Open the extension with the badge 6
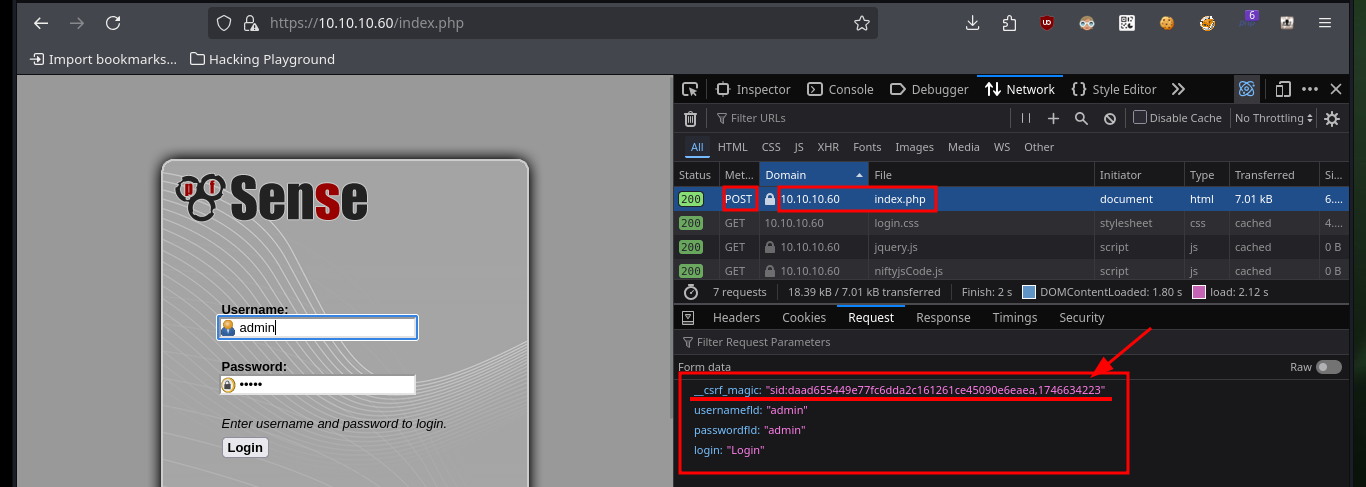The width and height of the screenshot is (1366, 487). [1246, 21]
